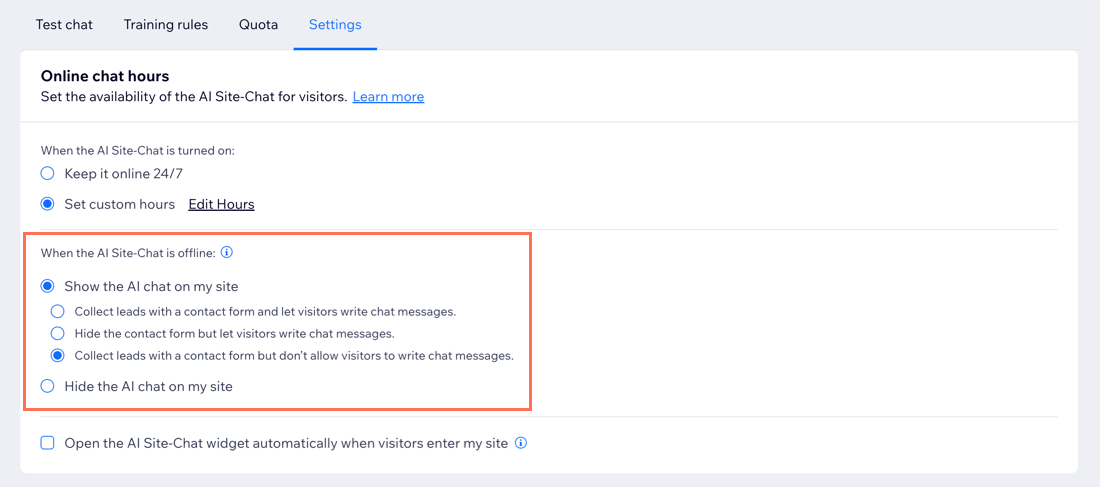The width and height of the screenshot is (1100, 487).
Task: Click 'Set the availability of the AI Site-Chat' text
Action: coord(194,96)
